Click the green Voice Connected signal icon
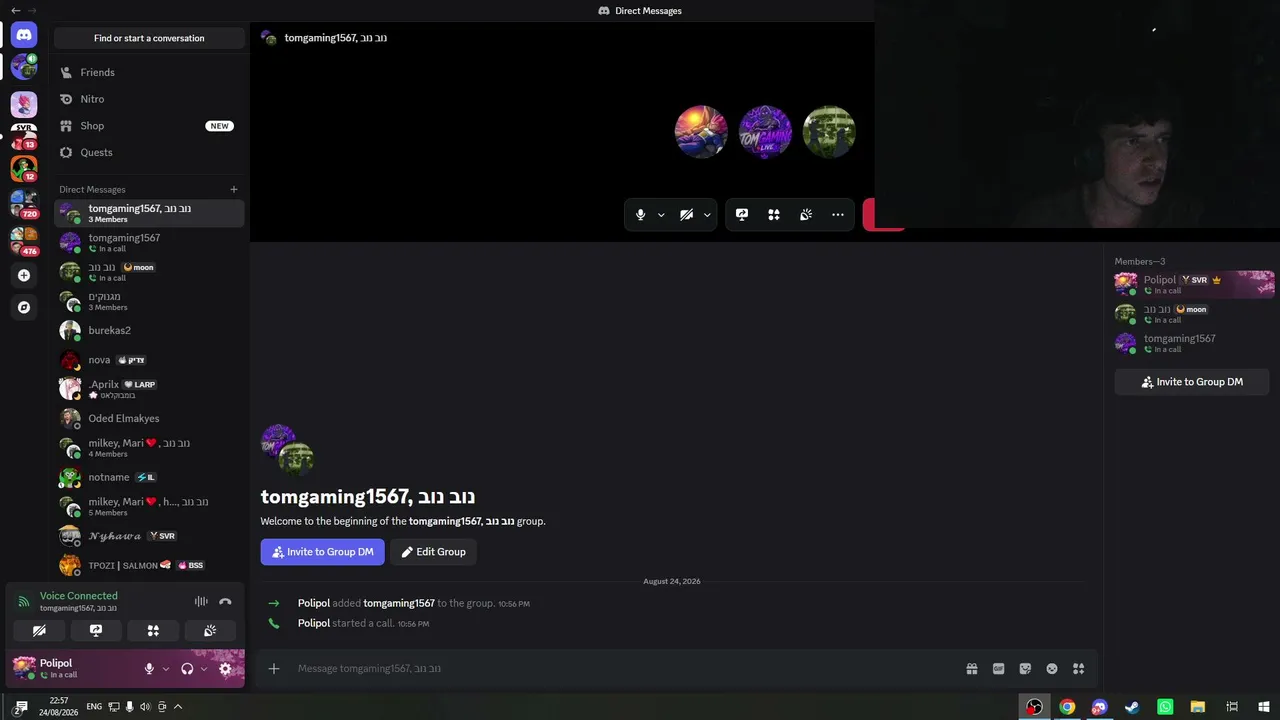This screenshot has width=1280, height=720. [24, 602]
